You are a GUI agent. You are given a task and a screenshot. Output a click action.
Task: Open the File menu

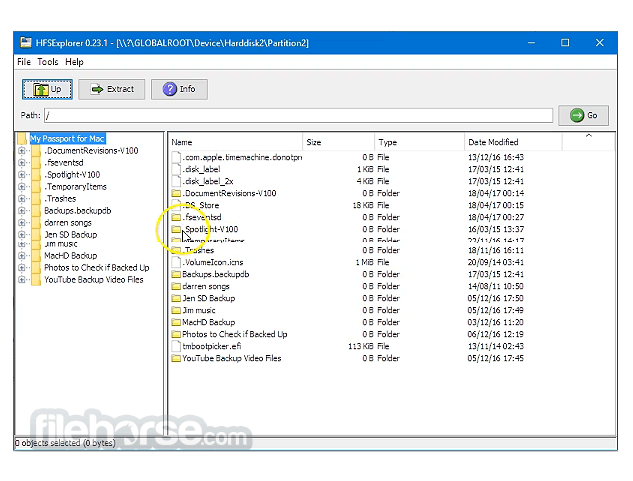(x=24, y=62)
